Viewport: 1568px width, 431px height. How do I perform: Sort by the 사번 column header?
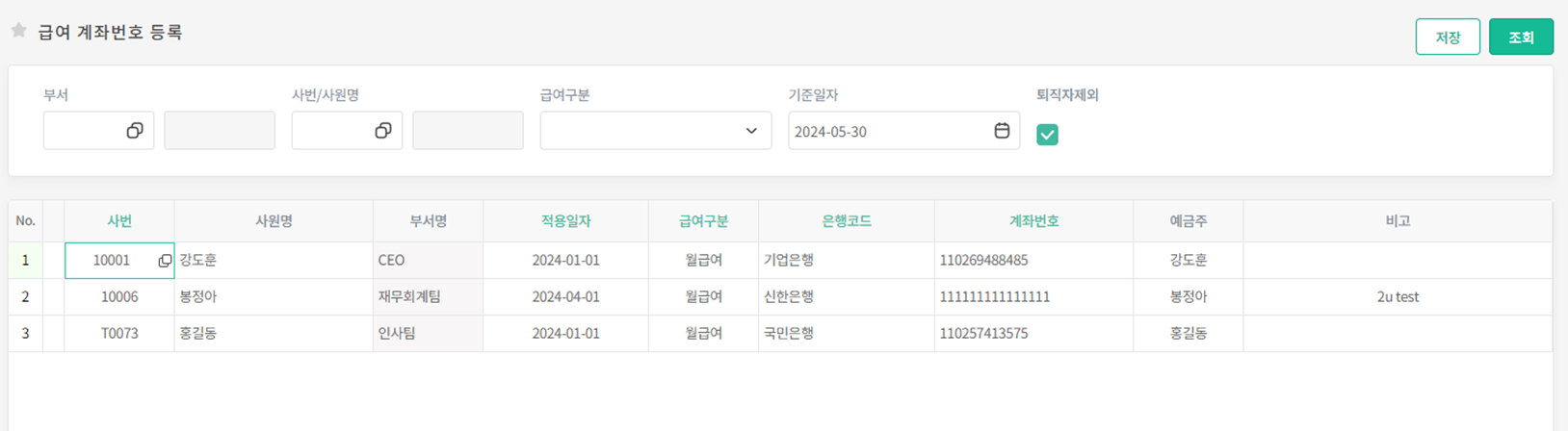point(119,221)
